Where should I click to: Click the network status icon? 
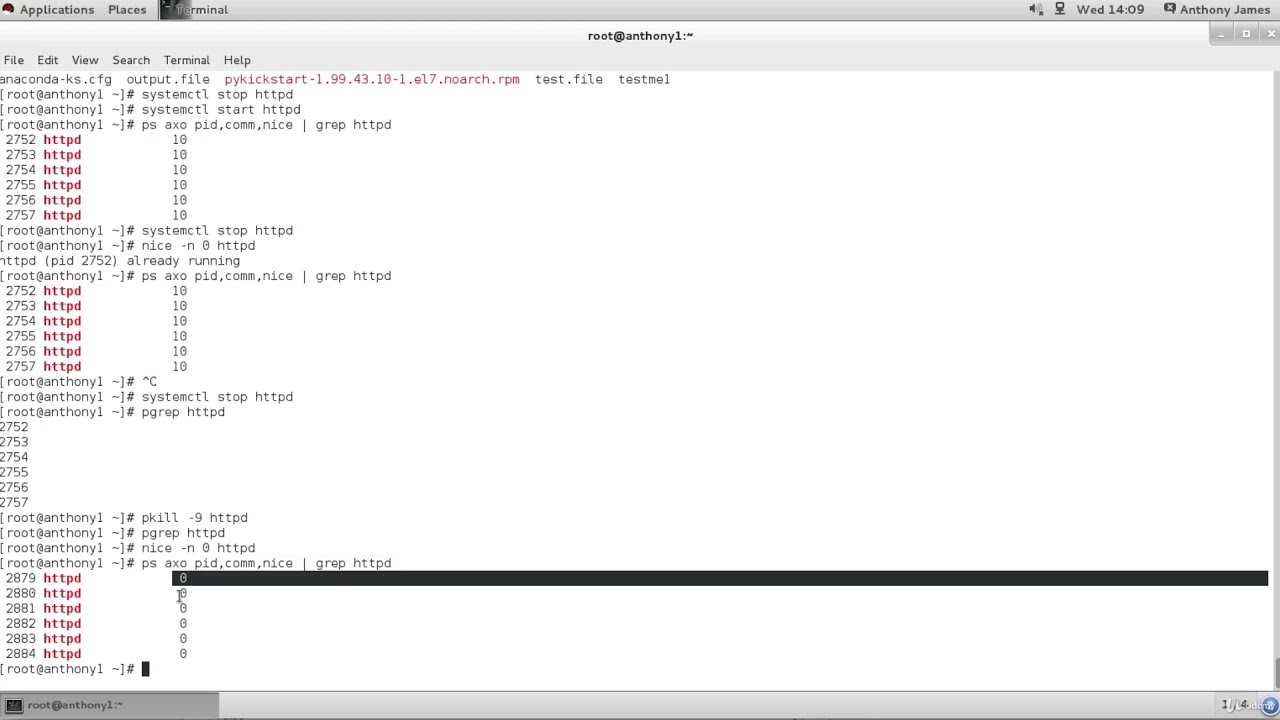(1059, 9)
